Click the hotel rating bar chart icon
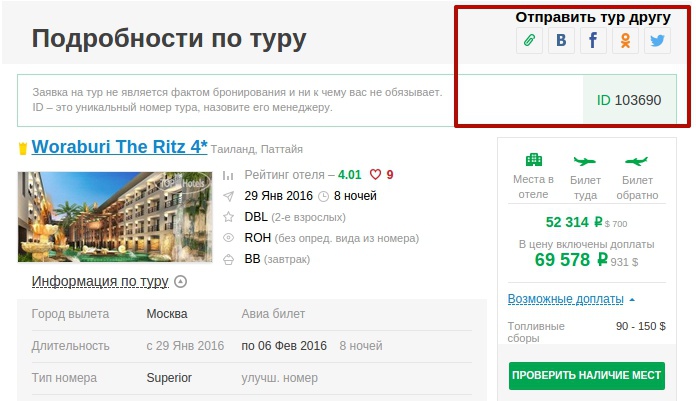The height and width of the screenshot is (401, 696). [228, 175]
